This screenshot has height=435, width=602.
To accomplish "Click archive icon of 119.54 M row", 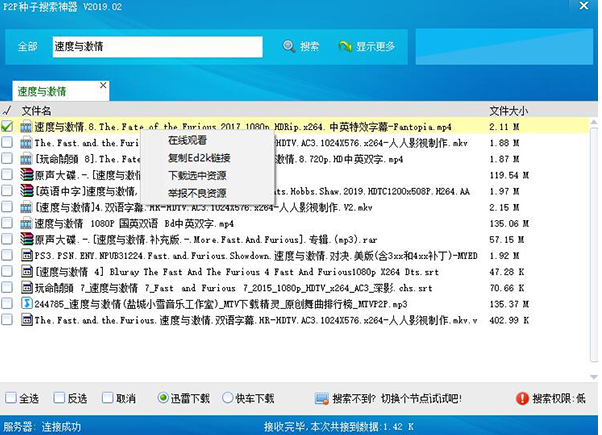I will (x=26, y=175).
